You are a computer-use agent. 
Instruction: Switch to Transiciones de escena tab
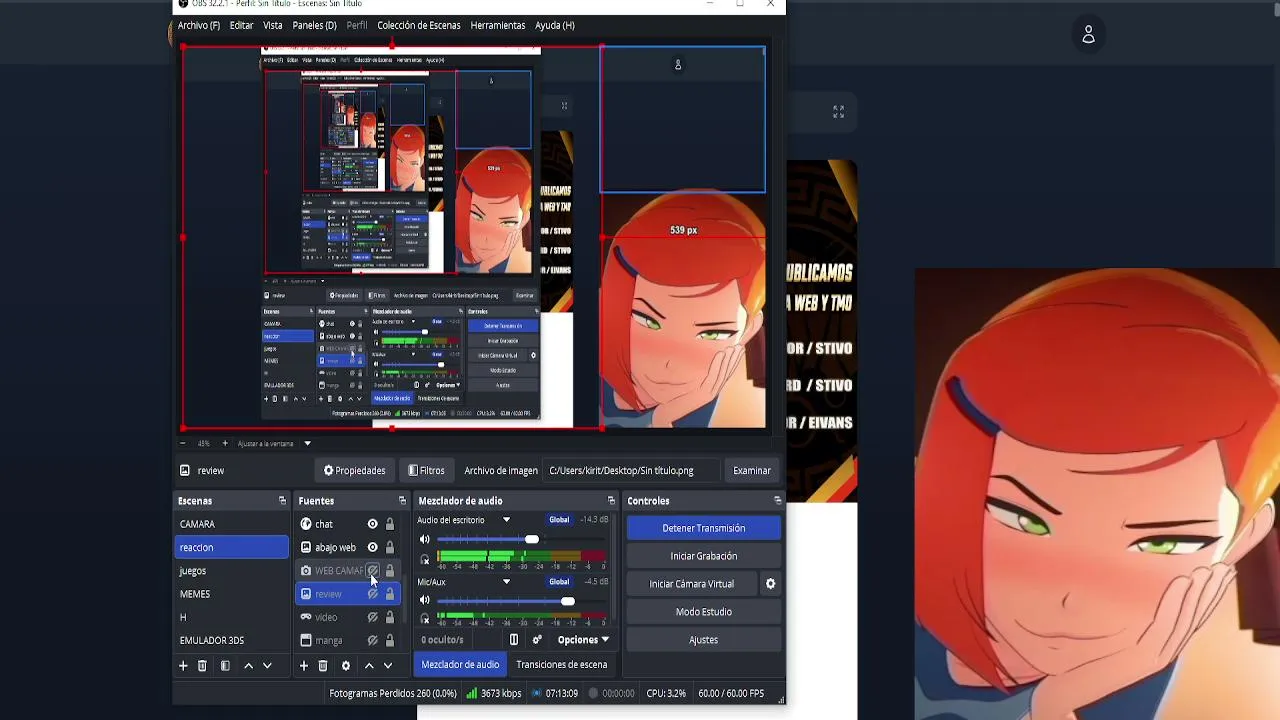[x=561, y=664]
